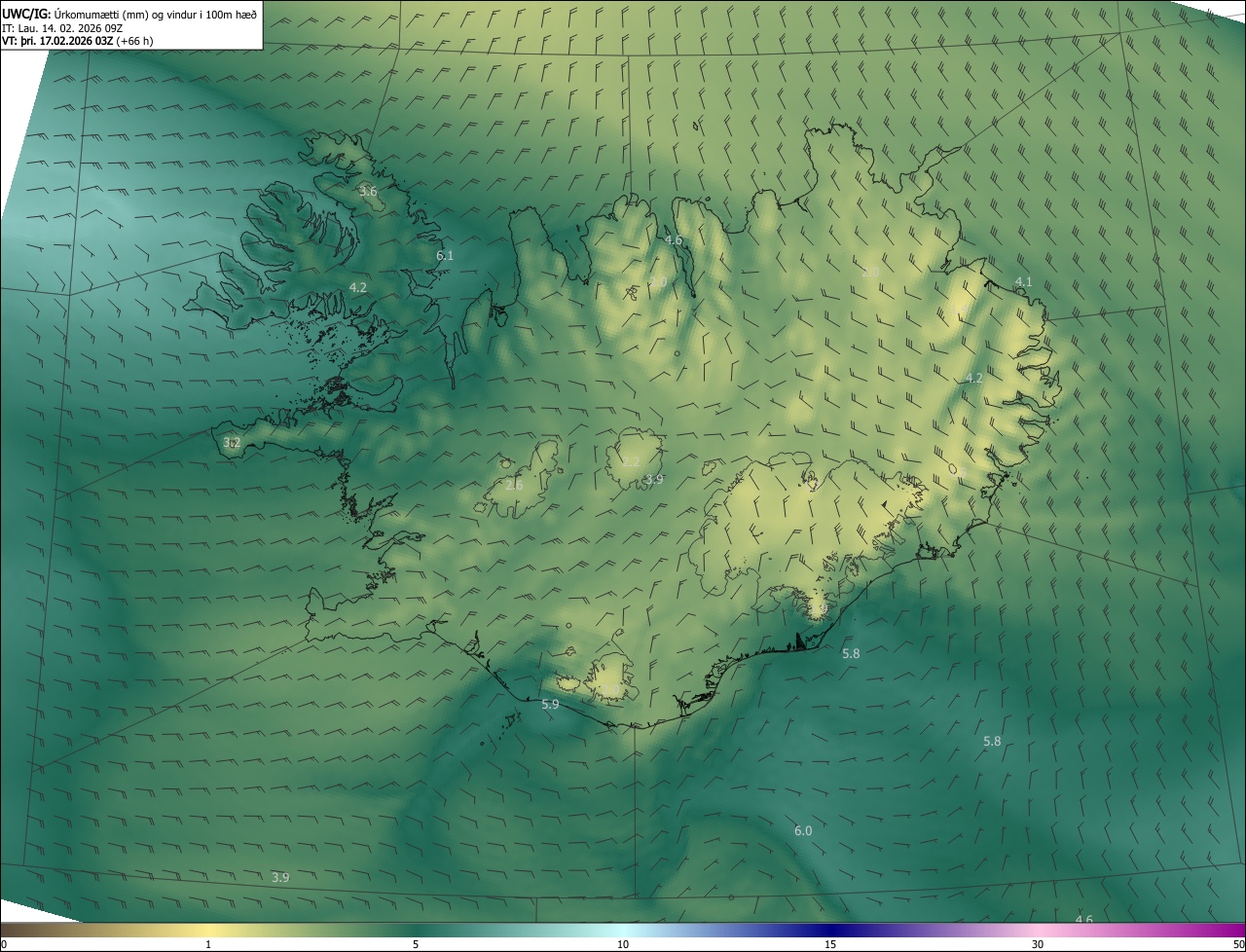Pick the pink legend color near 30

tap(1038, 930)
